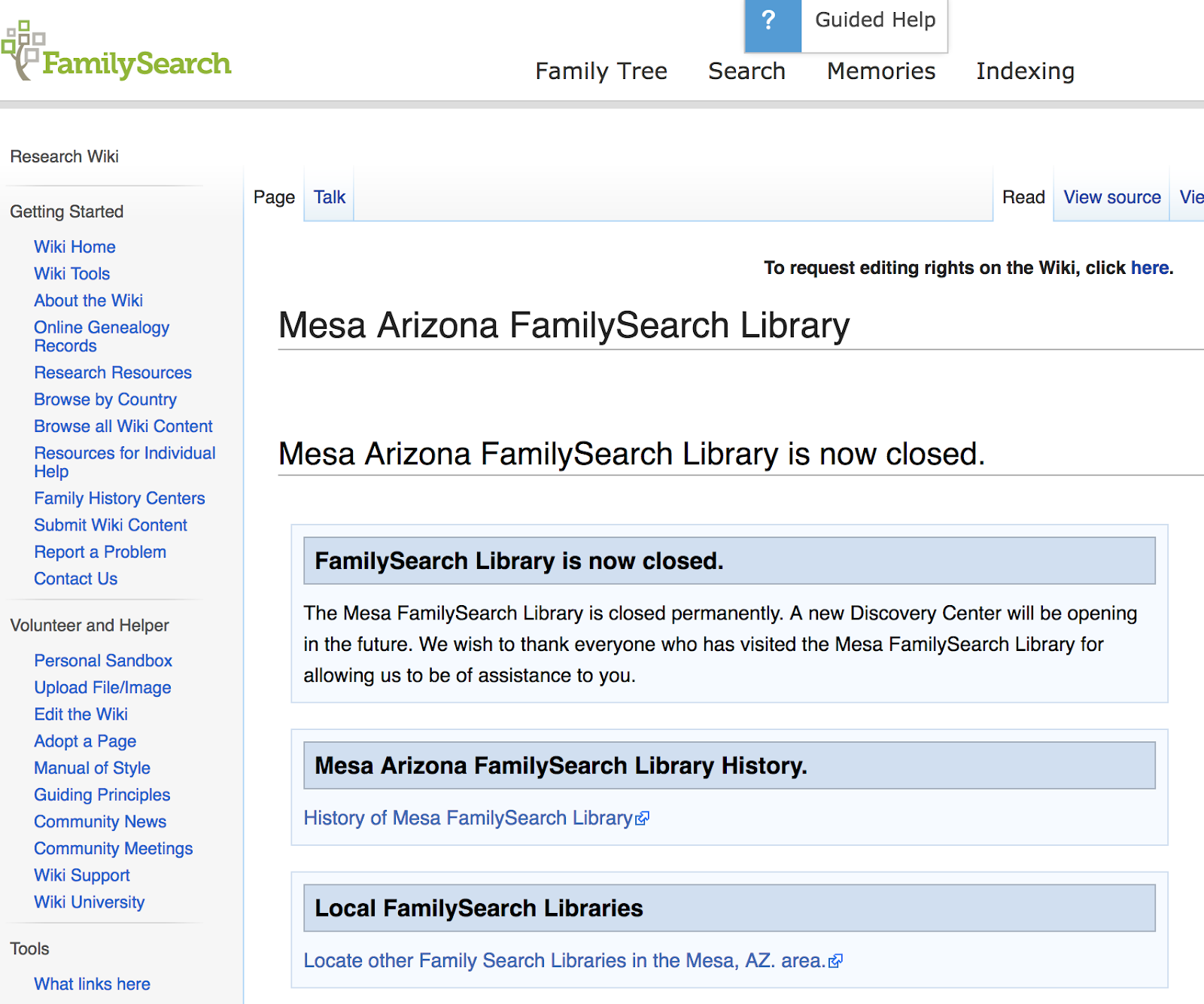The height and width of the screenshot is (1004, 1204).
Task: Switch to the Talk tab
Action: point(328,196)
